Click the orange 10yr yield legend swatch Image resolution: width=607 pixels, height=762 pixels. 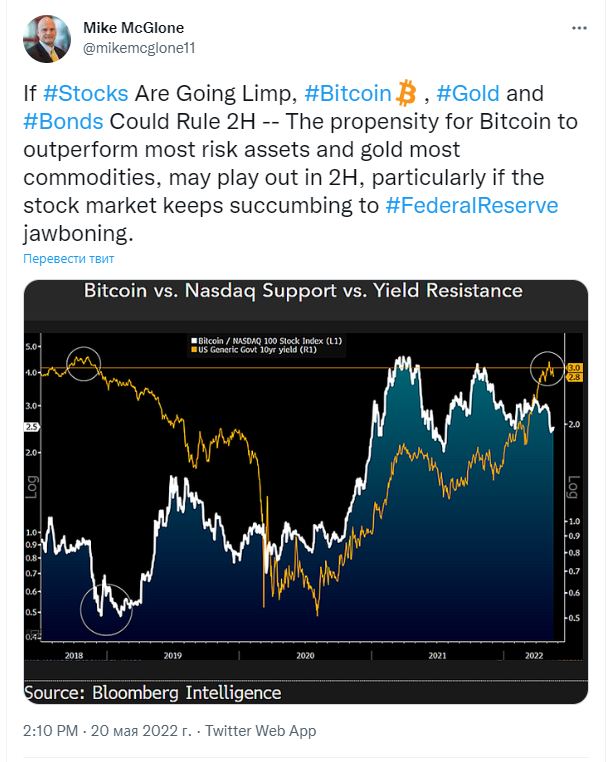point(194,349)
